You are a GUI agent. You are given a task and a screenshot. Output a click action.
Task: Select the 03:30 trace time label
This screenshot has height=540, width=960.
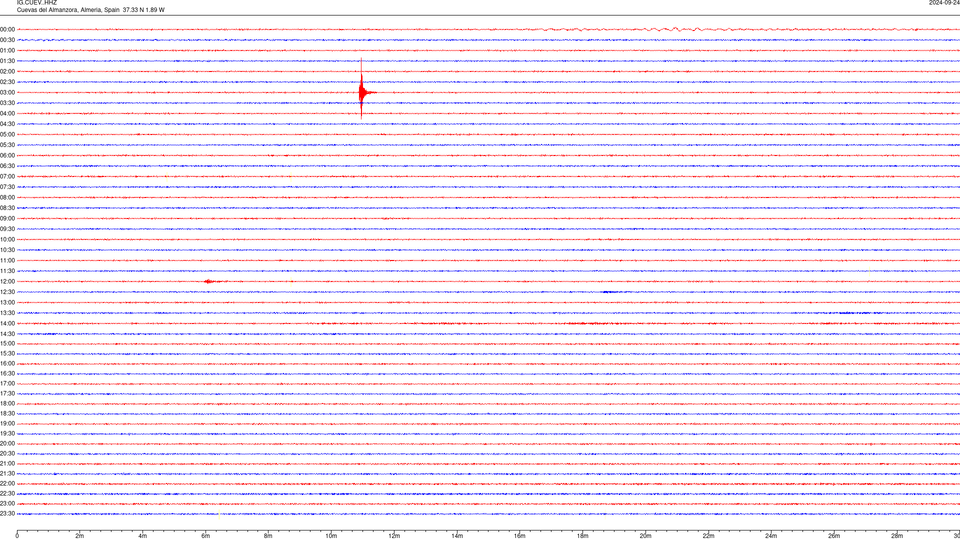coord(7,103)
